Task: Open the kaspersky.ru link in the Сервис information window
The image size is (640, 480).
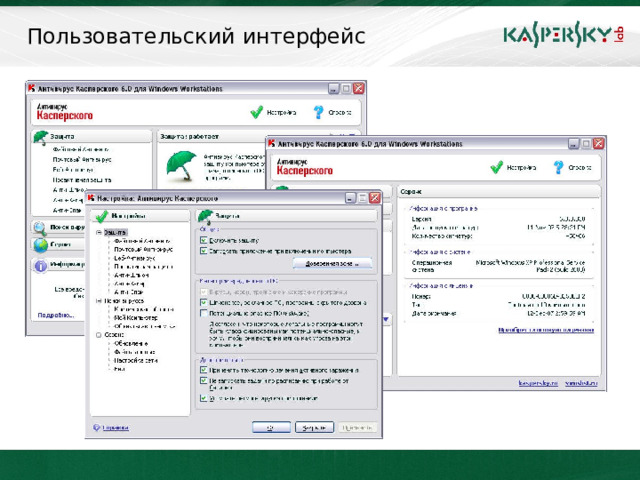Action: [x=538, y=383]
